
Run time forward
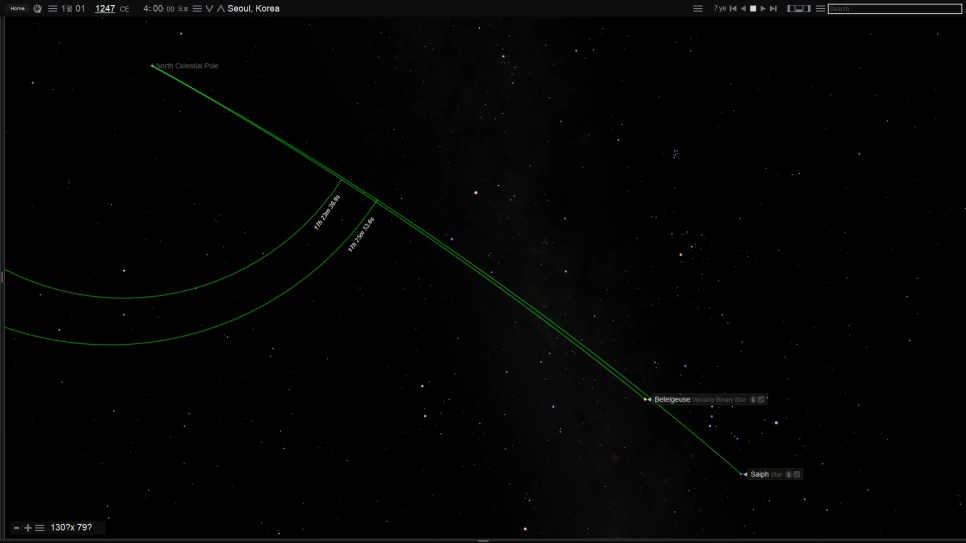pyautogui.click(x=763, y=9)
